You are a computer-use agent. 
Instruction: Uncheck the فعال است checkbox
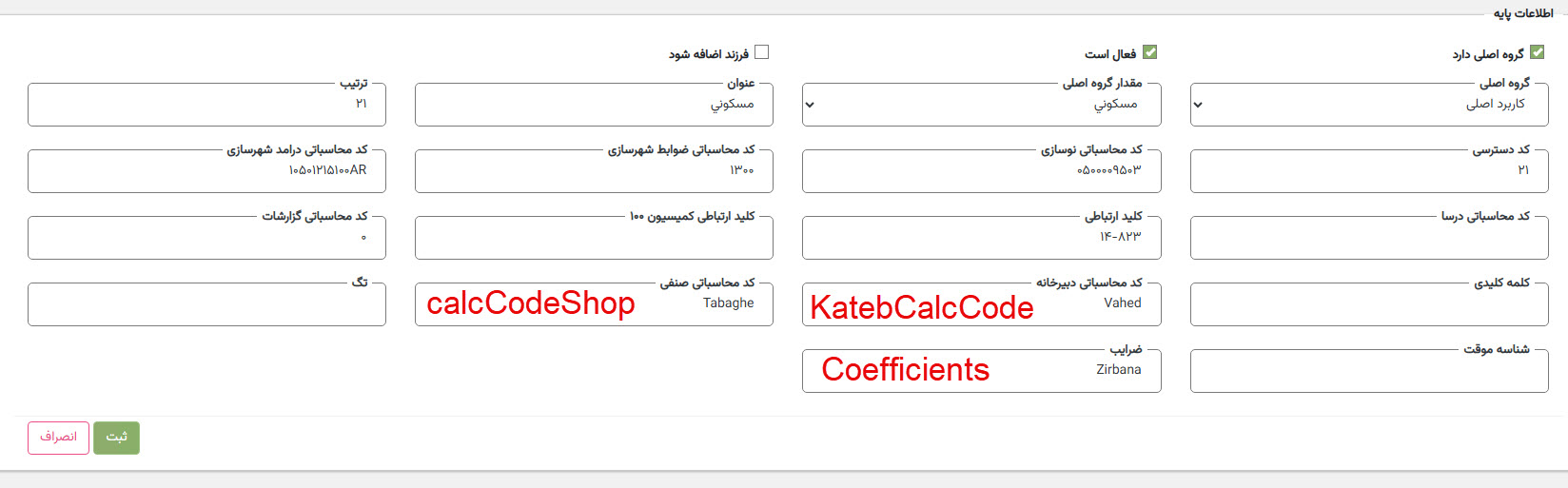tap(1149, 52)
